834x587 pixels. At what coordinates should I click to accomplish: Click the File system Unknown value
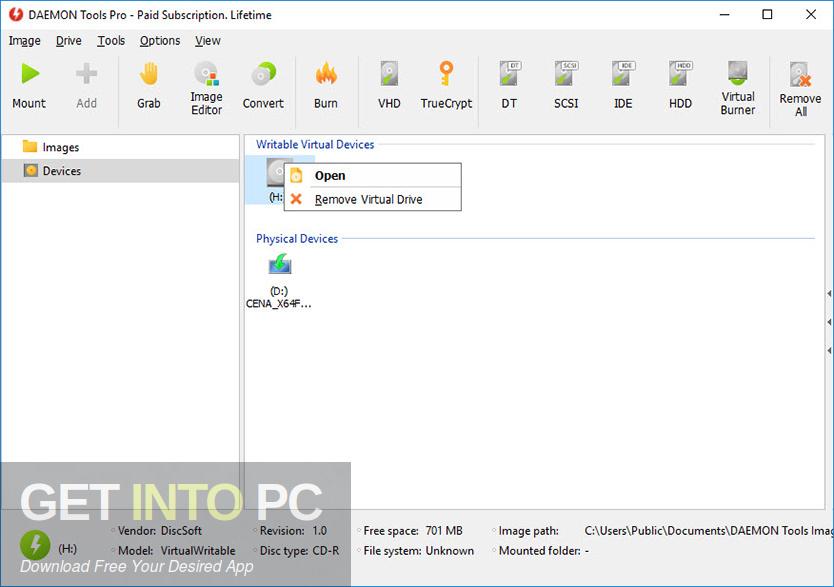click(449, 551)
